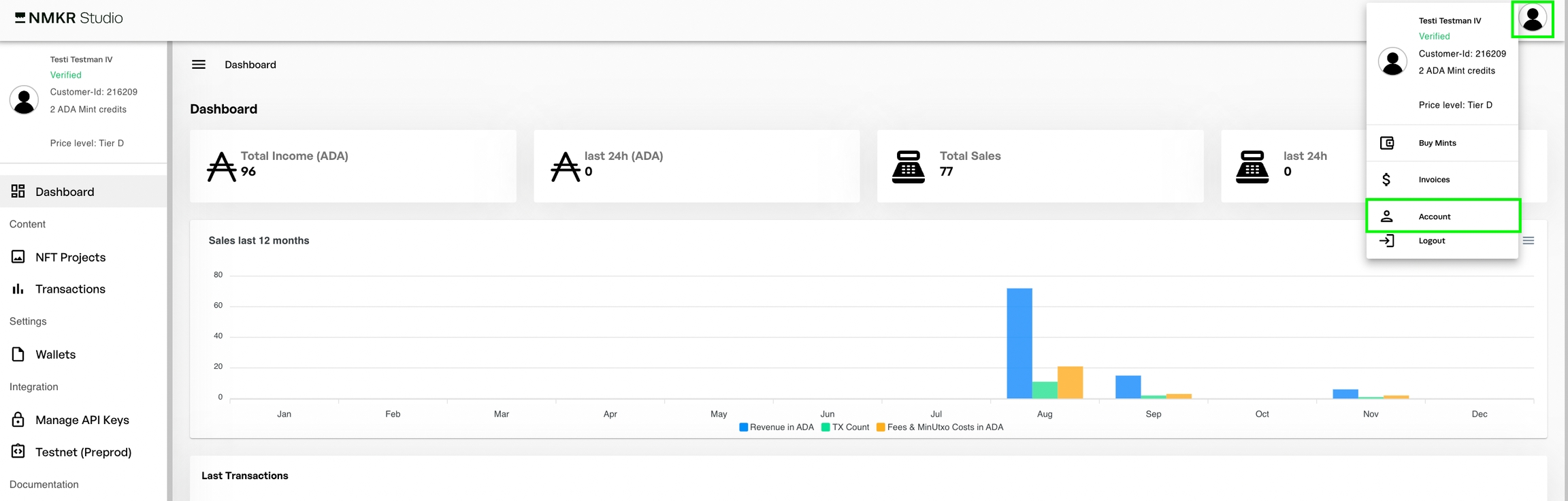The height and width of the screenshot is (501, 1568).
Task: Click the Manage API Keys lock icon
Action: [x=18, y=419]
